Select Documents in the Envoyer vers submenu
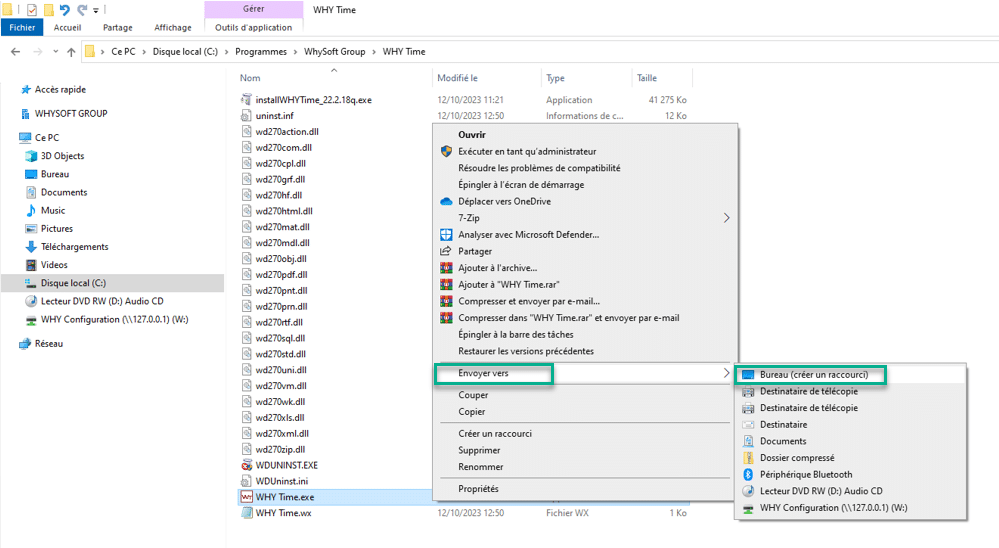The height and width of the screenshot is (548, 999). click(783, 441)
